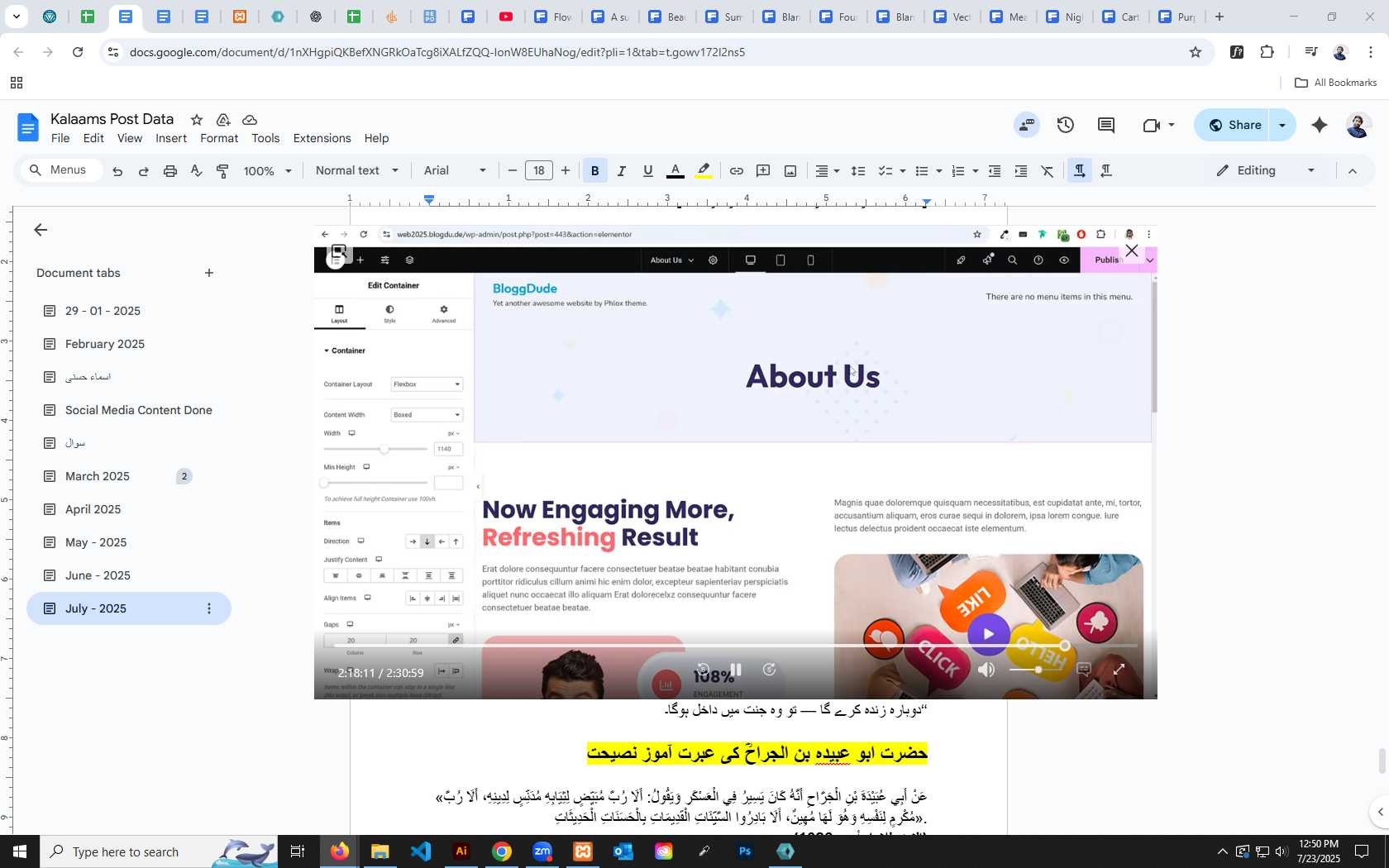Open the Format menu
Viewport: 1389px width, 868px height.
pyautogui.click(x=219, y=138)
